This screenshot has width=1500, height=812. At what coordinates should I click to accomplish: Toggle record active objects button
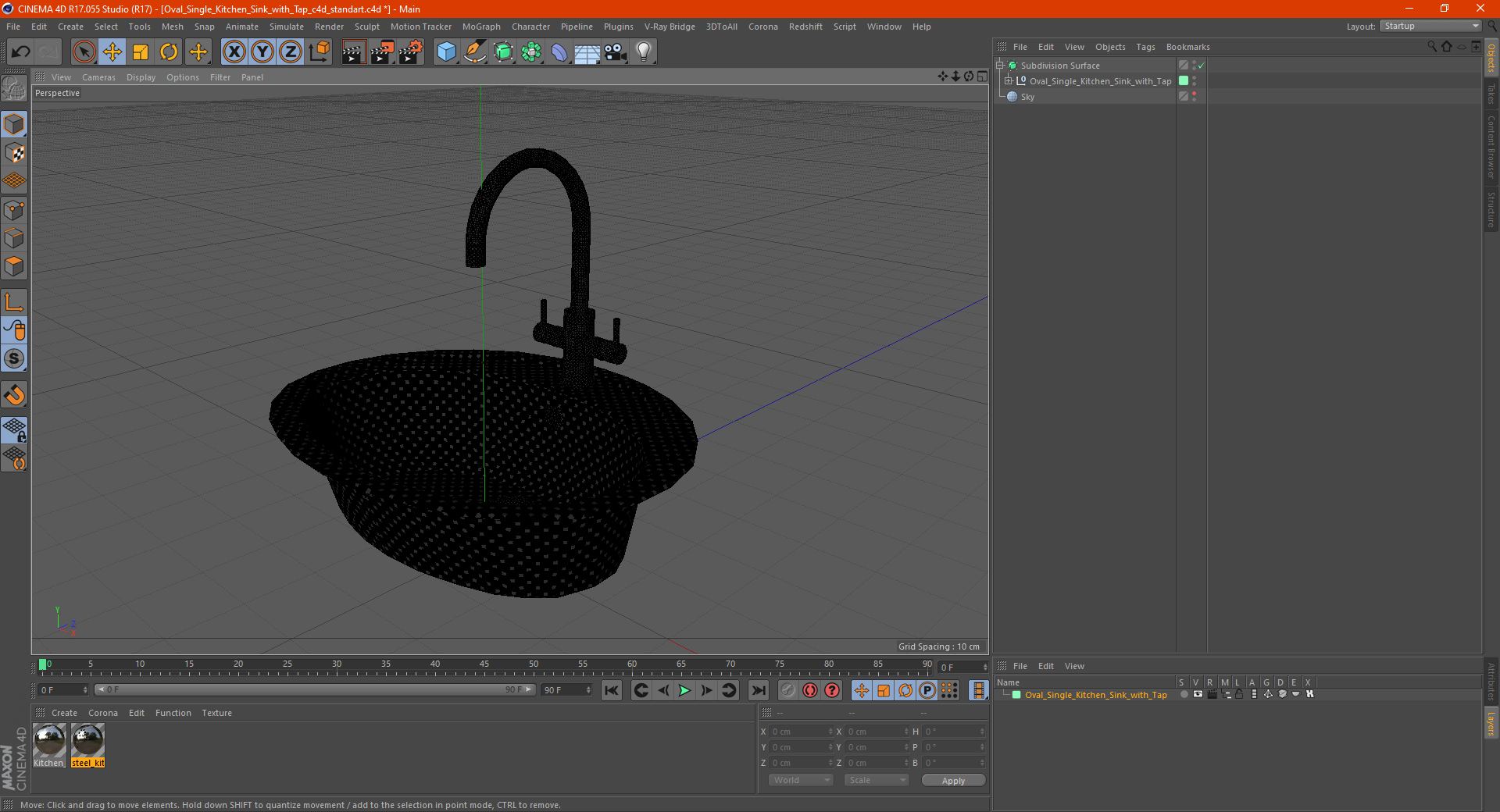tap(788, 690)
